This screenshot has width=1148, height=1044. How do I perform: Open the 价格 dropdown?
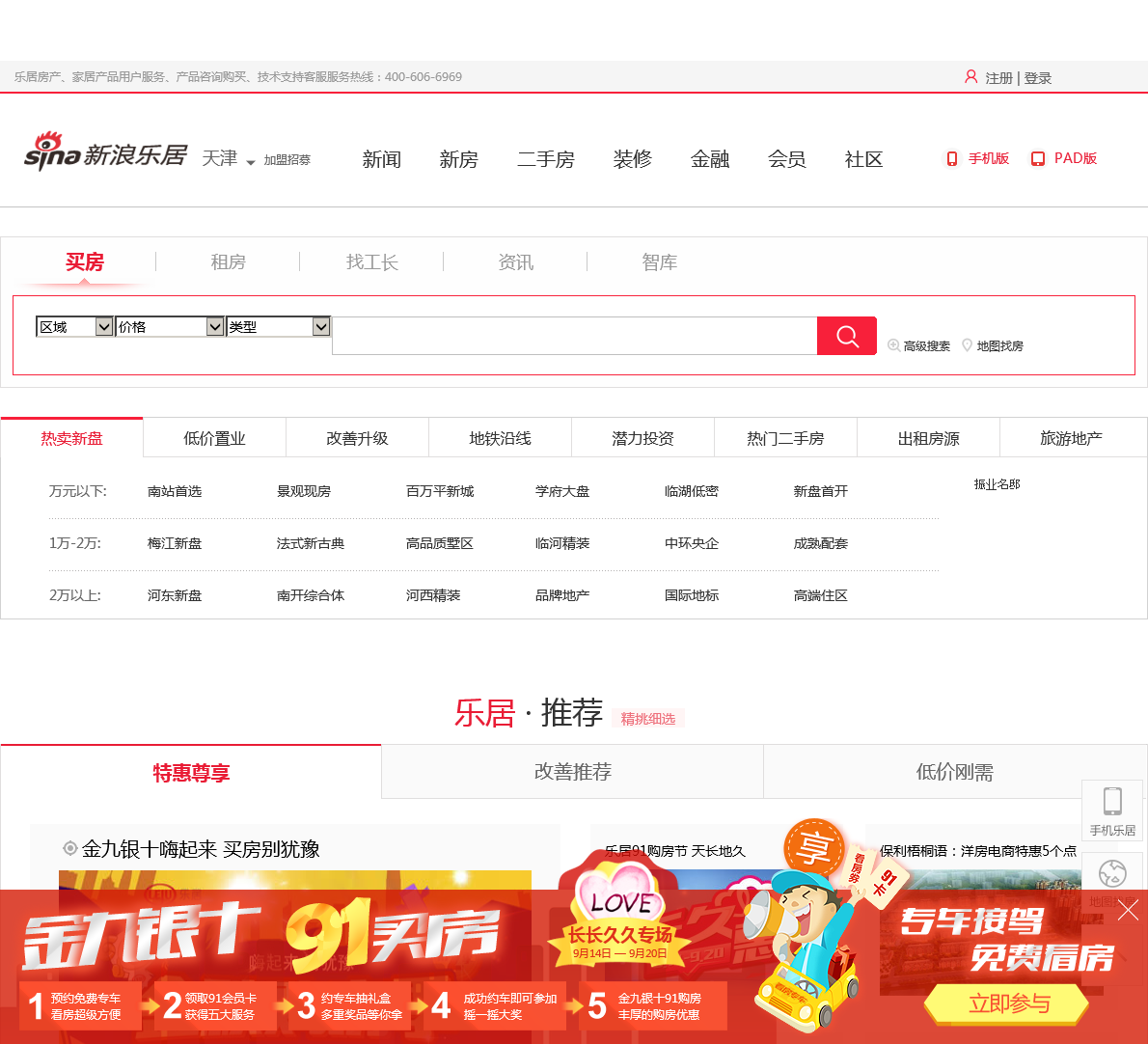coord(169,326)
